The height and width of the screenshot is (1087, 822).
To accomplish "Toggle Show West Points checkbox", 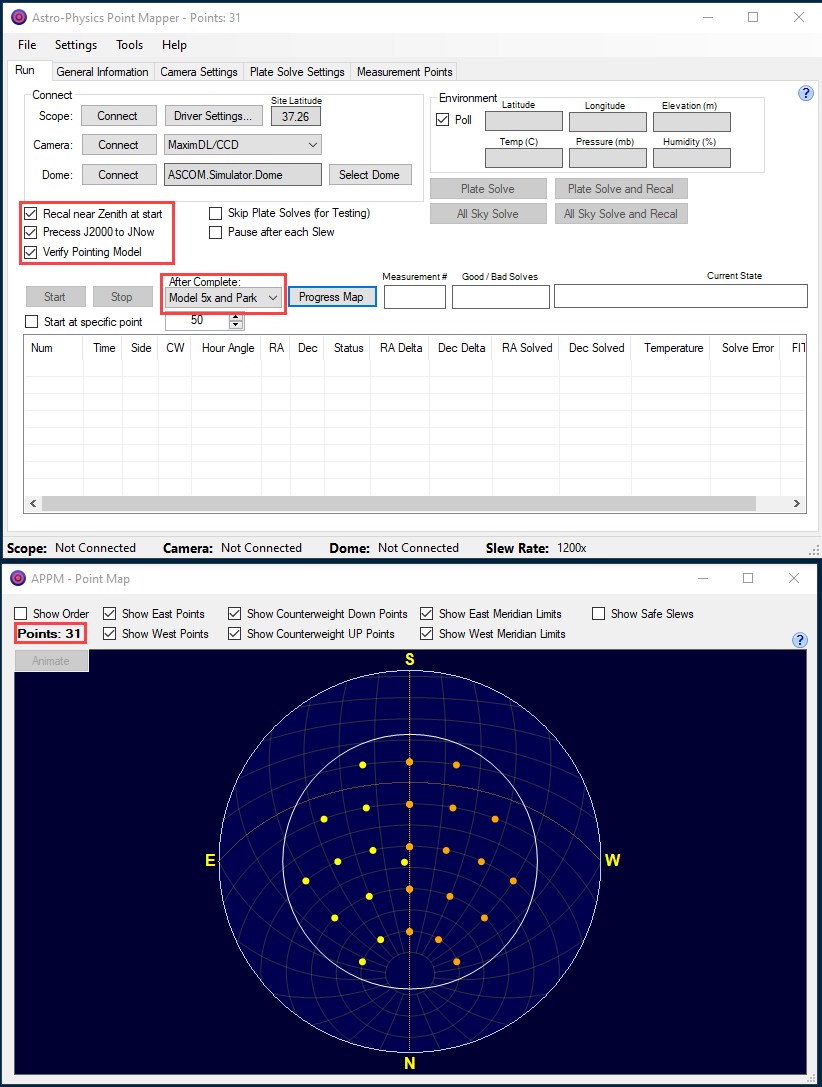I will point(110,634).
